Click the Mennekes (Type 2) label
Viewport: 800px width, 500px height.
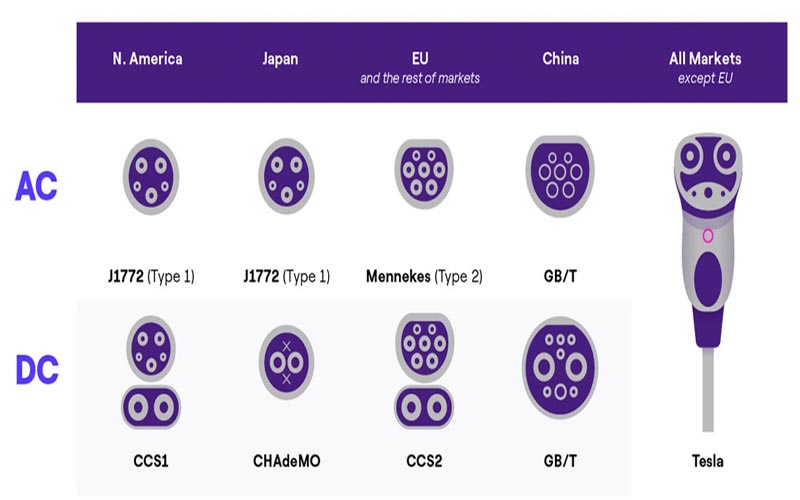pyautogui.click(x=424, y=277)
